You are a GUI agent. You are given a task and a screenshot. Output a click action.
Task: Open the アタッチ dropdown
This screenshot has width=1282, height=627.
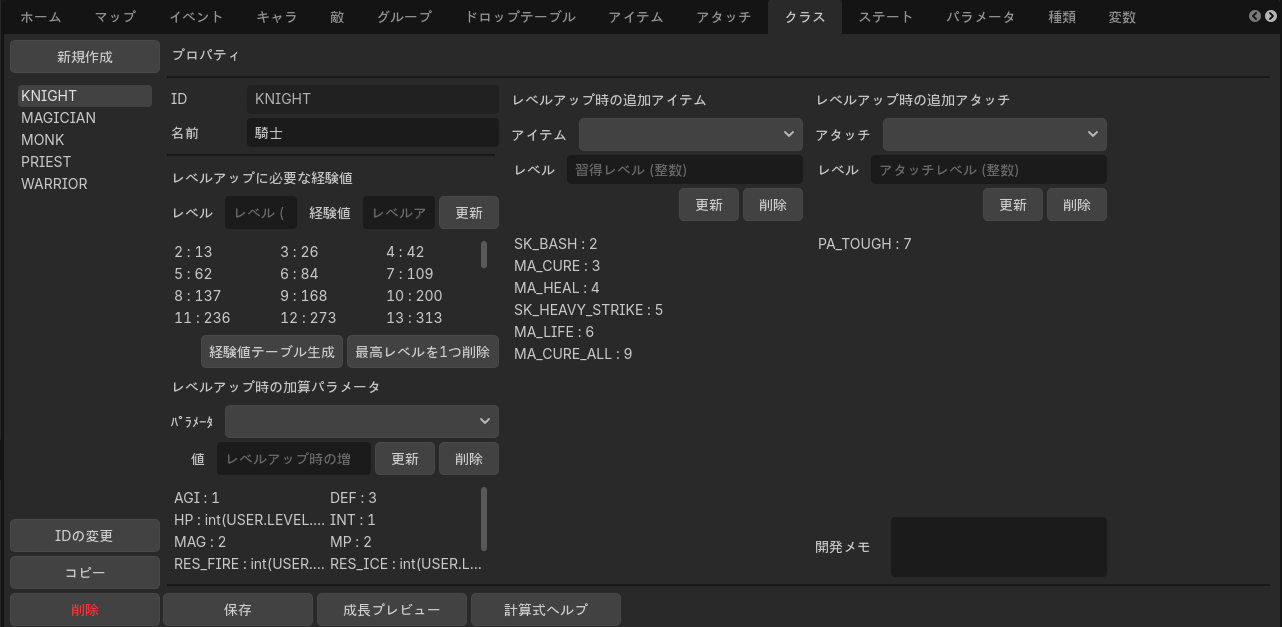[x=995, y=134]
